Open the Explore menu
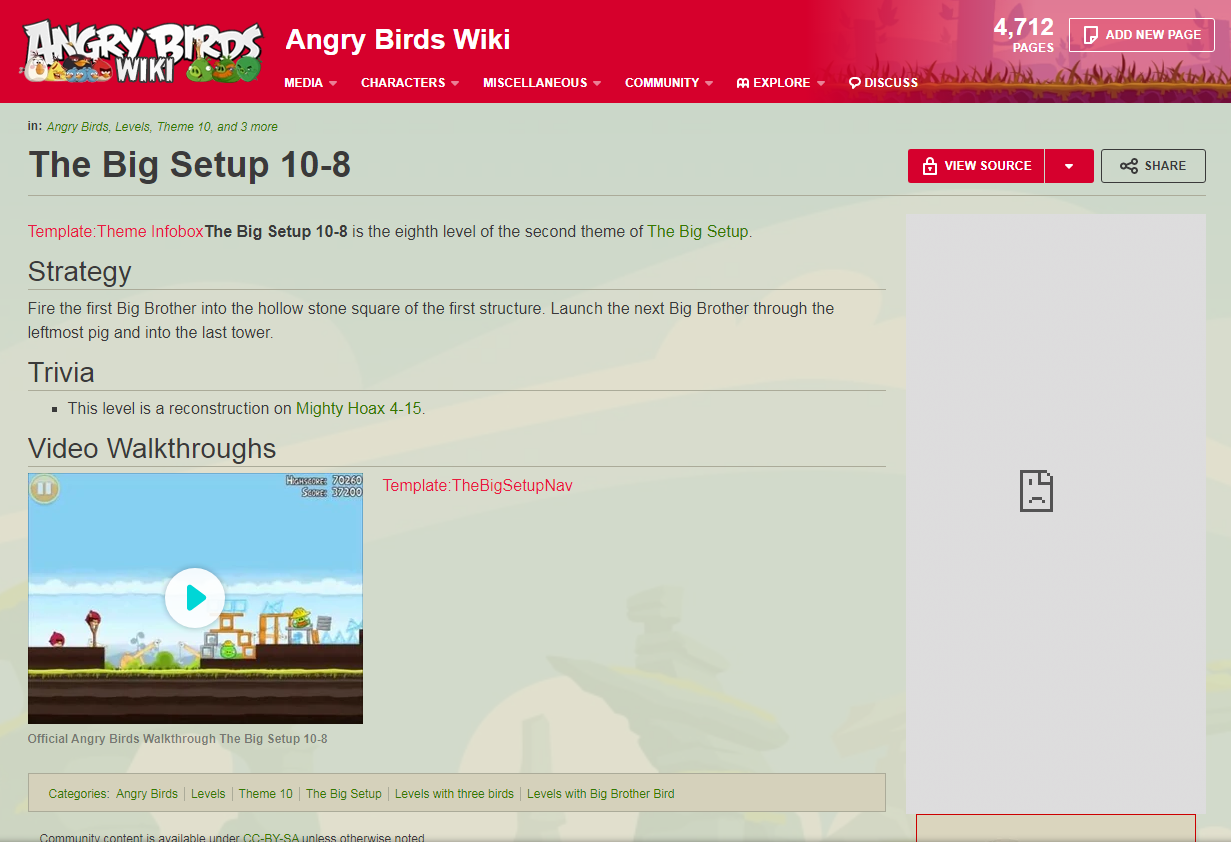The width and height of the screenshot is (1231, 842). click(x=780, y=83)
